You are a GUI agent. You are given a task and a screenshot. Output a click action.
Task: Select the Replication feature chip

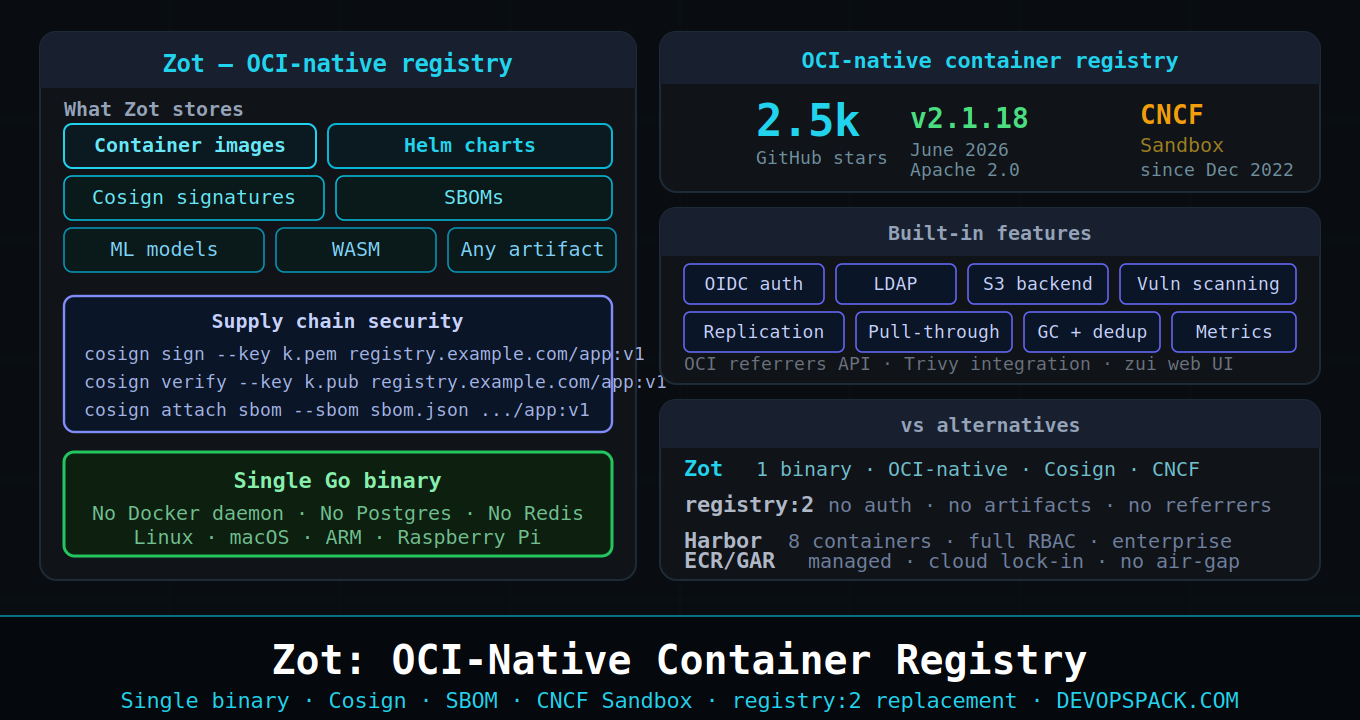pos(764,332)
